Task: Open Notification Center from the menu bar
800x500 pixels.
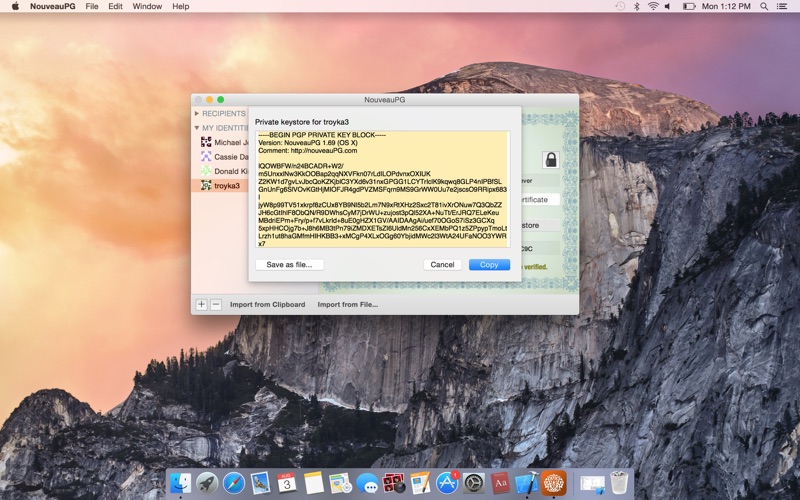Action: point(782,6)
